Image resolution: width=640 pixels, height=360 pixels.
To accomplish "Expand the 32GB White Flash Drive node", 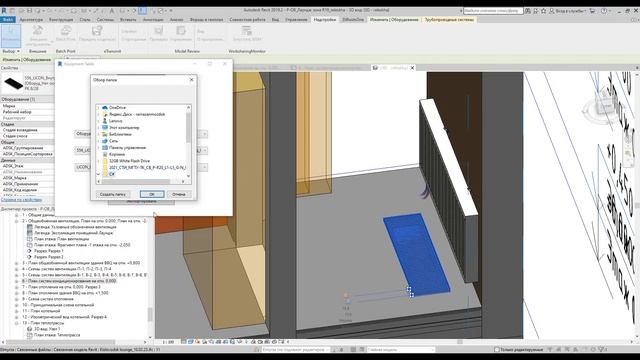I will pos(98,161).
